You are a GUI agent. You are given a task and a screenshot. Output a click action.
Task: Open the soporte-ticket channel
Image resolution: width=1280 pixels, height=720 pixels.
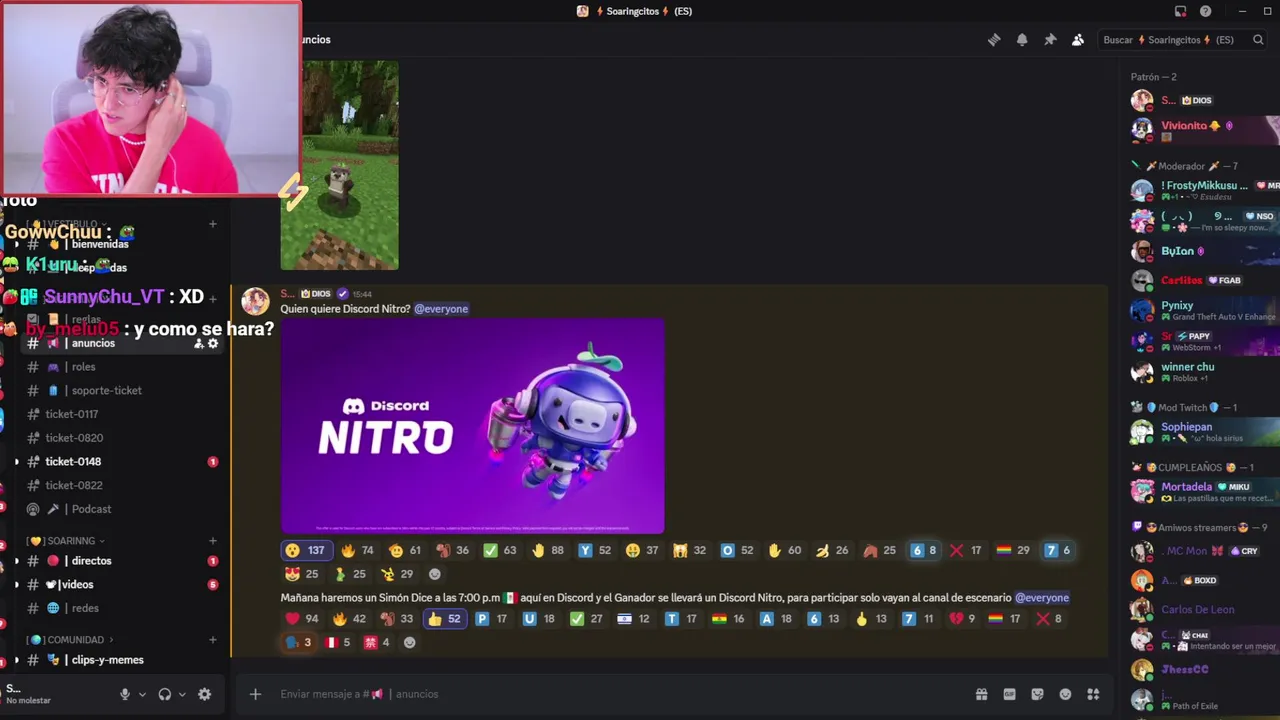(x=123, y=390)
